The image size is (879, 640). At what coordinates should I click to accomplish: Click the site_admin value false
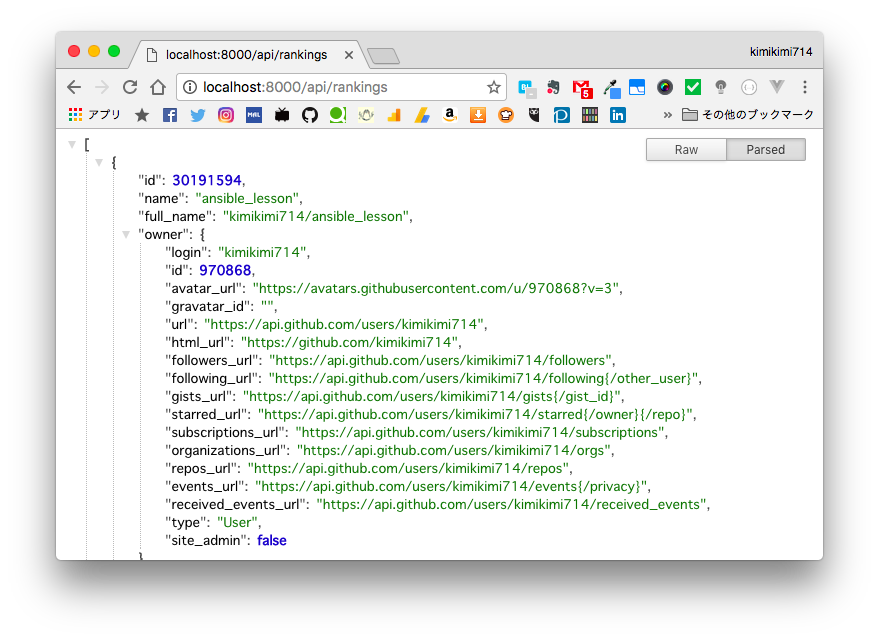click(272, 540)
